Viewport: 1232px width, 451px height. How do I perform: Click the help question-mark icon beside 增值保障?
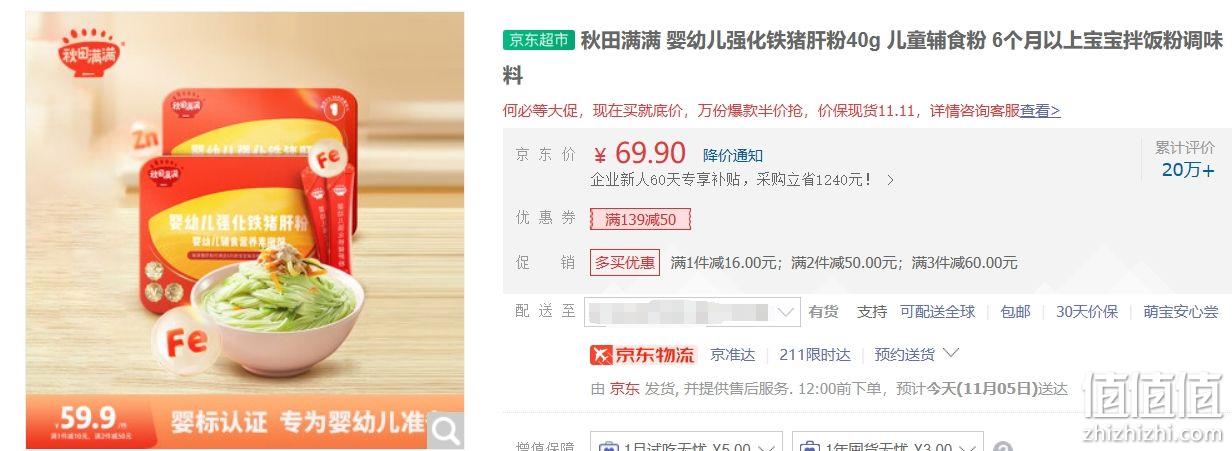(1003, 447)
